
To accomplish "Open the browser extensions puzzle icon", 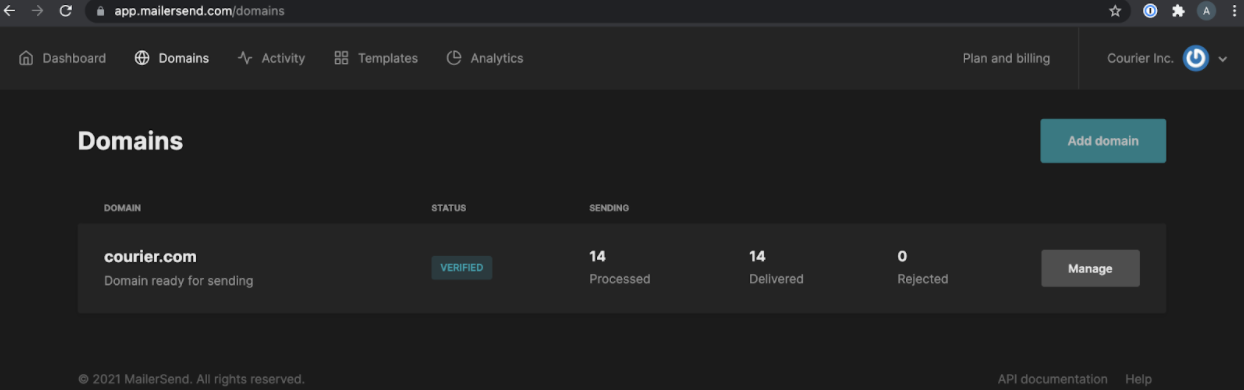I will (x=1178, y=11).
